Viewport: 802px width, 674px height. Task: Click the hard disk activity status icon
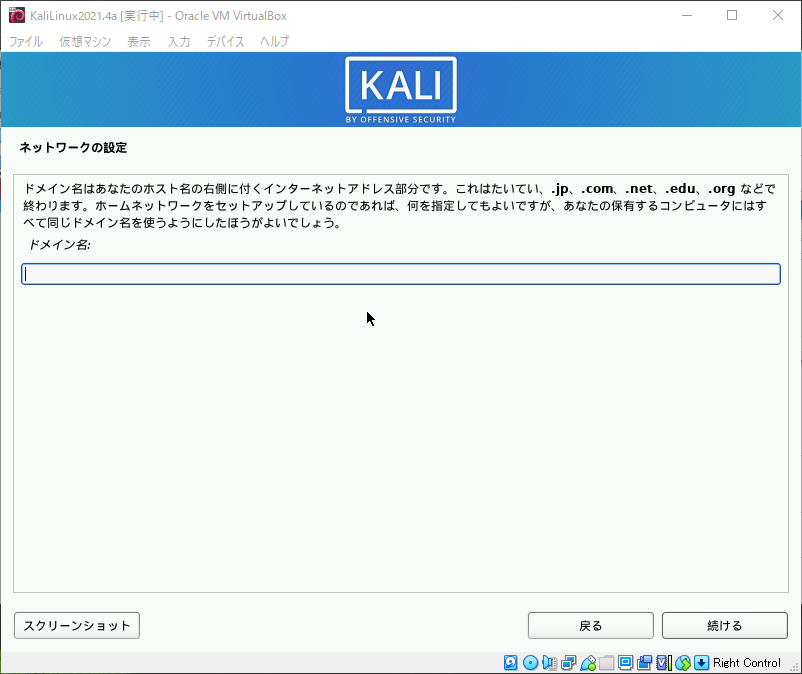click(510, 663)
